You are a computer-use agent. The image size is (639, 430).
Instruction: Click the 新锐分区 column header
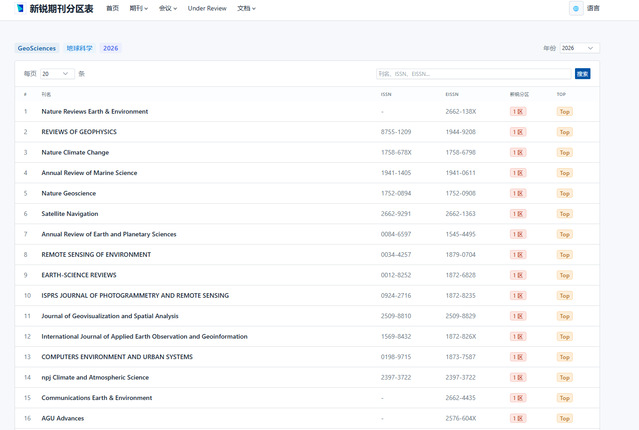tap(519, 94)
